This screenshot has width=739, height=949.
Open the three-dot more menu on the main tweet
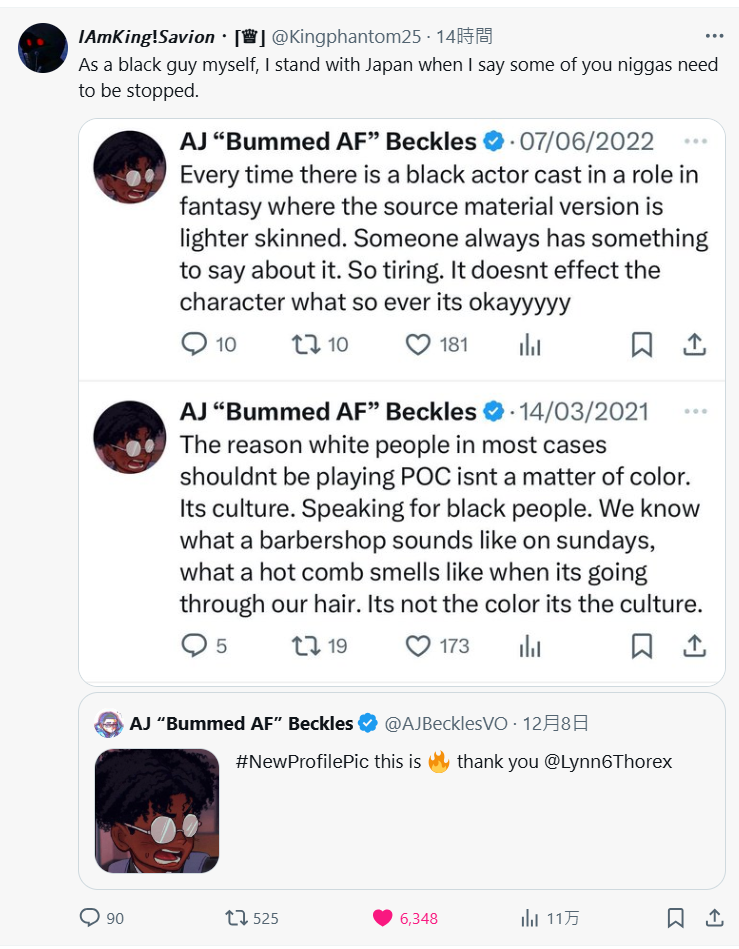714,36
